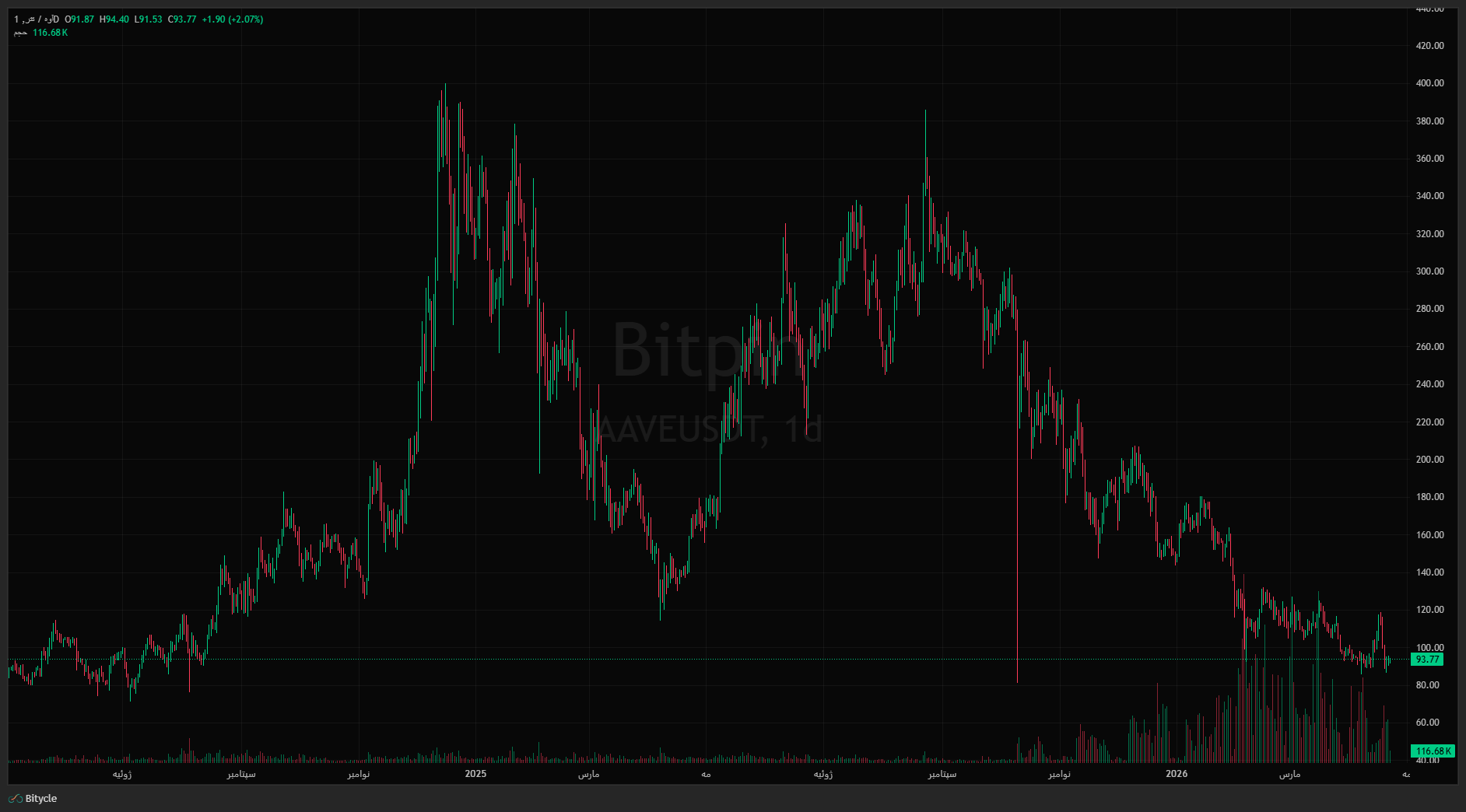
Task: Select the 116.68 K volume tag on axis
Action: [1432, 751]
